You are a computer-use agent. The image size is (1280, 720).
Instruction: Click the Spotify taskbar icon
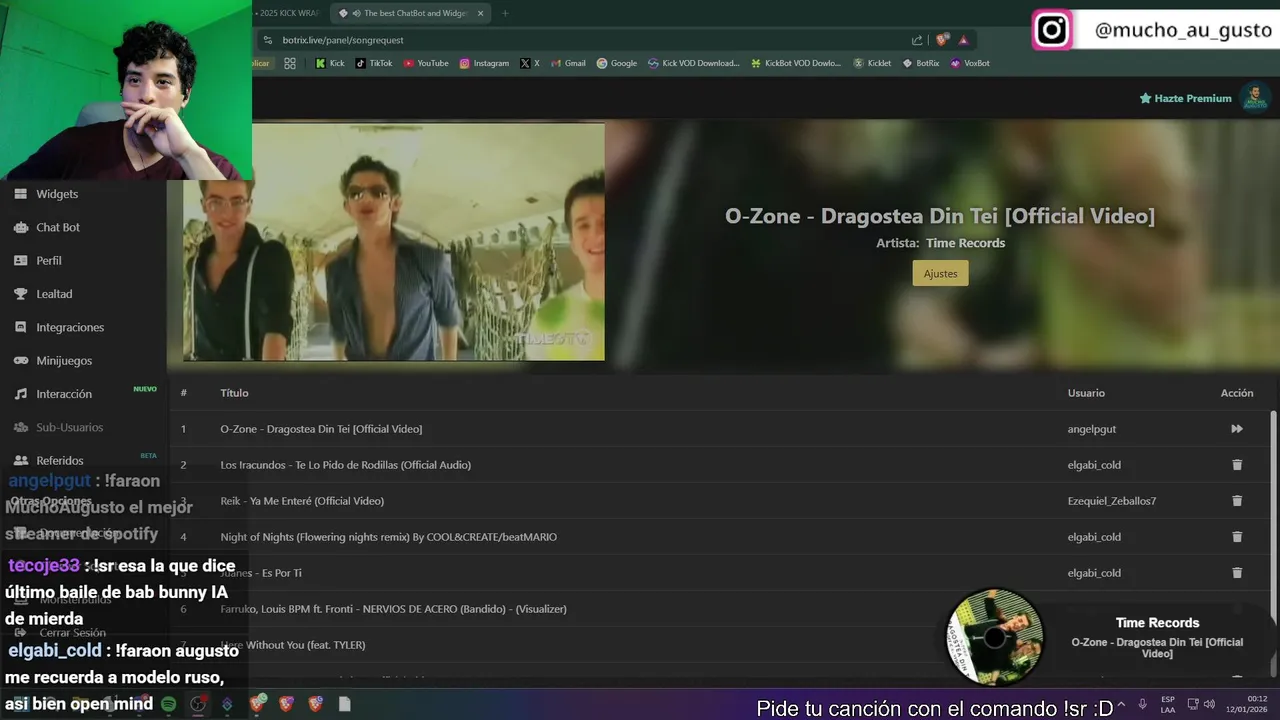click(x=169, y=704)
